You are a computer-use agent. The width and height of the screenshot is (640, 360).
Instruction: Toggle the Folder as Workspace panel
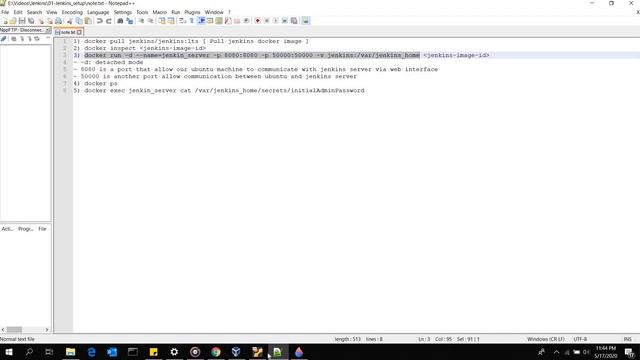pos(237,21)
